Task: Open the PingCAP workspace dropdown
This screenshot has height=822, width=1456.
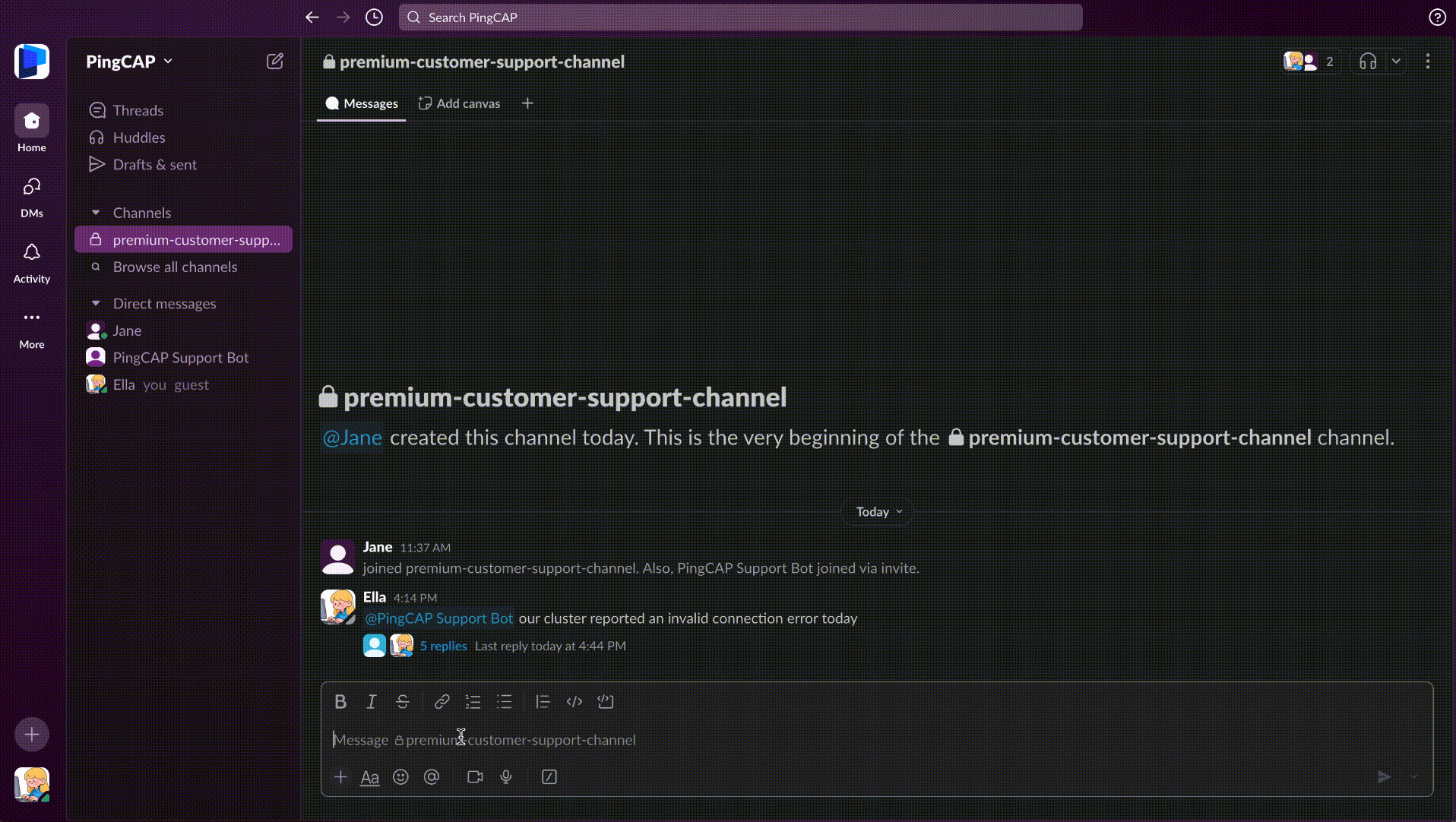Action: point(129,62)
